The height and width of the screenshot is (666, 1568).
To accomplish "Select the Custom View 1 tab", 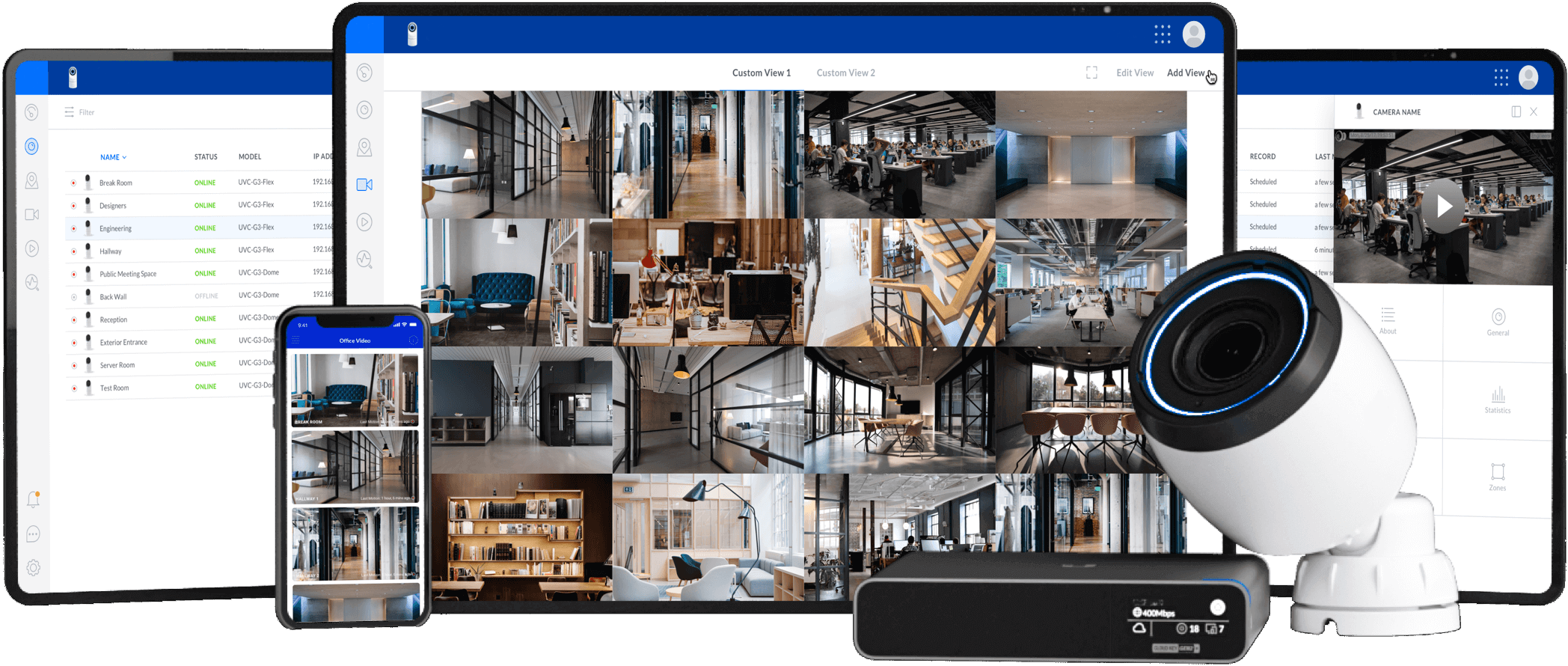I will click(x=761, y=73).
